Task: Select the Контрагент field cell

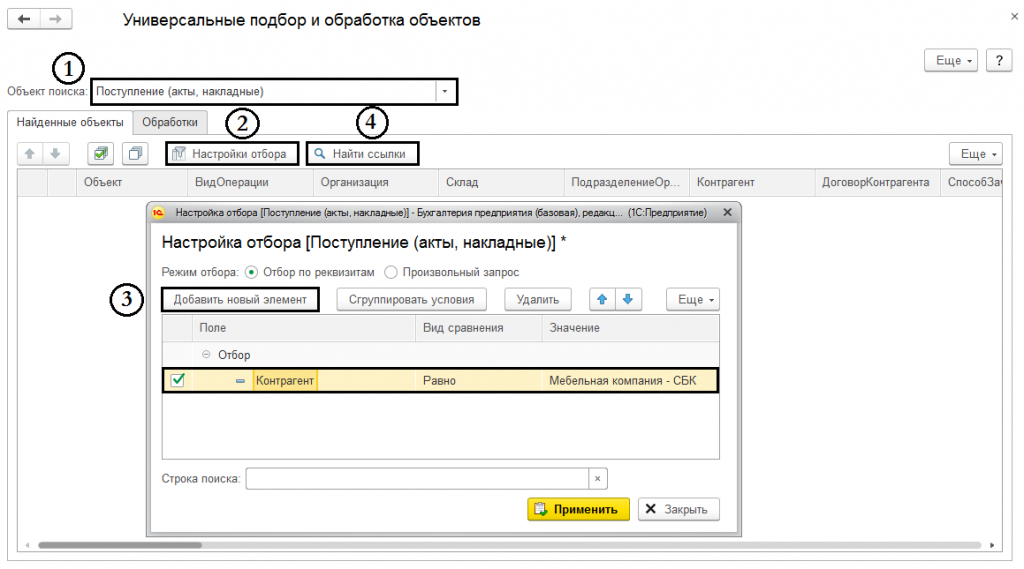Action: tap(285, 380)
